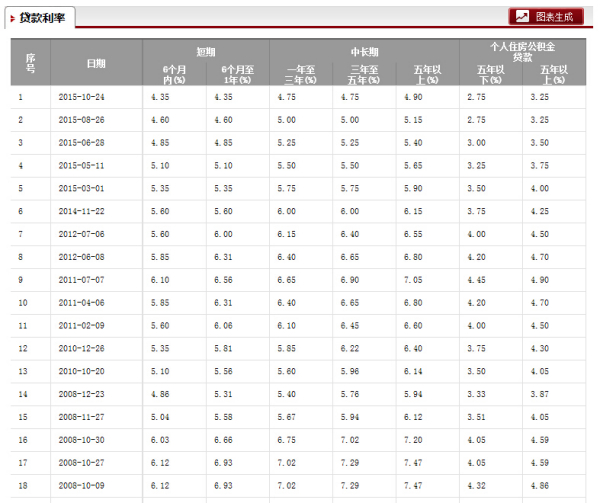Select the date 2015-10-24 in row 1
Screen dimensions: 600x503
82,97
